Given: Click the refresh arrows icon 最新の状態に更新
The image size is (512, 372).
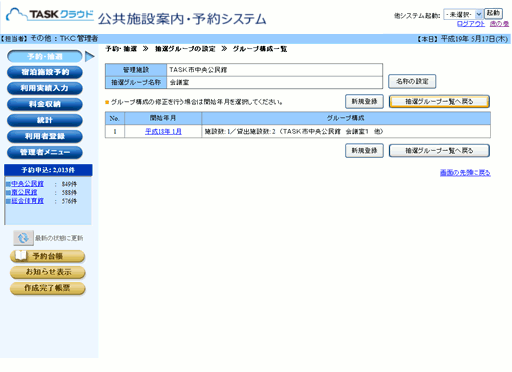Looking at the screenshot, I should [x=23, y=238].
